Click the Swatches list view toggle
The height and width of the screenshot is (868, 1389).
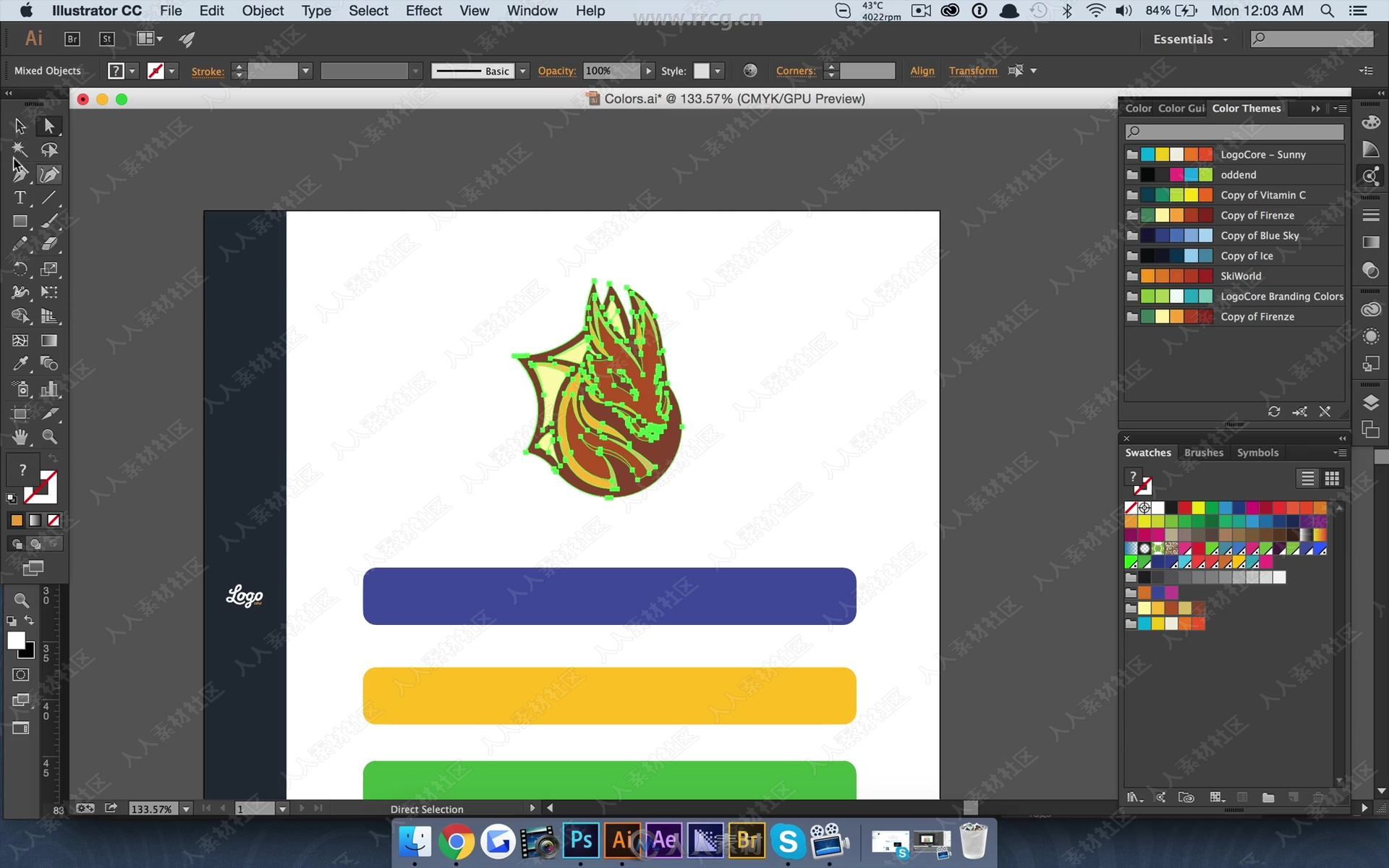(x=1308, y=479)
